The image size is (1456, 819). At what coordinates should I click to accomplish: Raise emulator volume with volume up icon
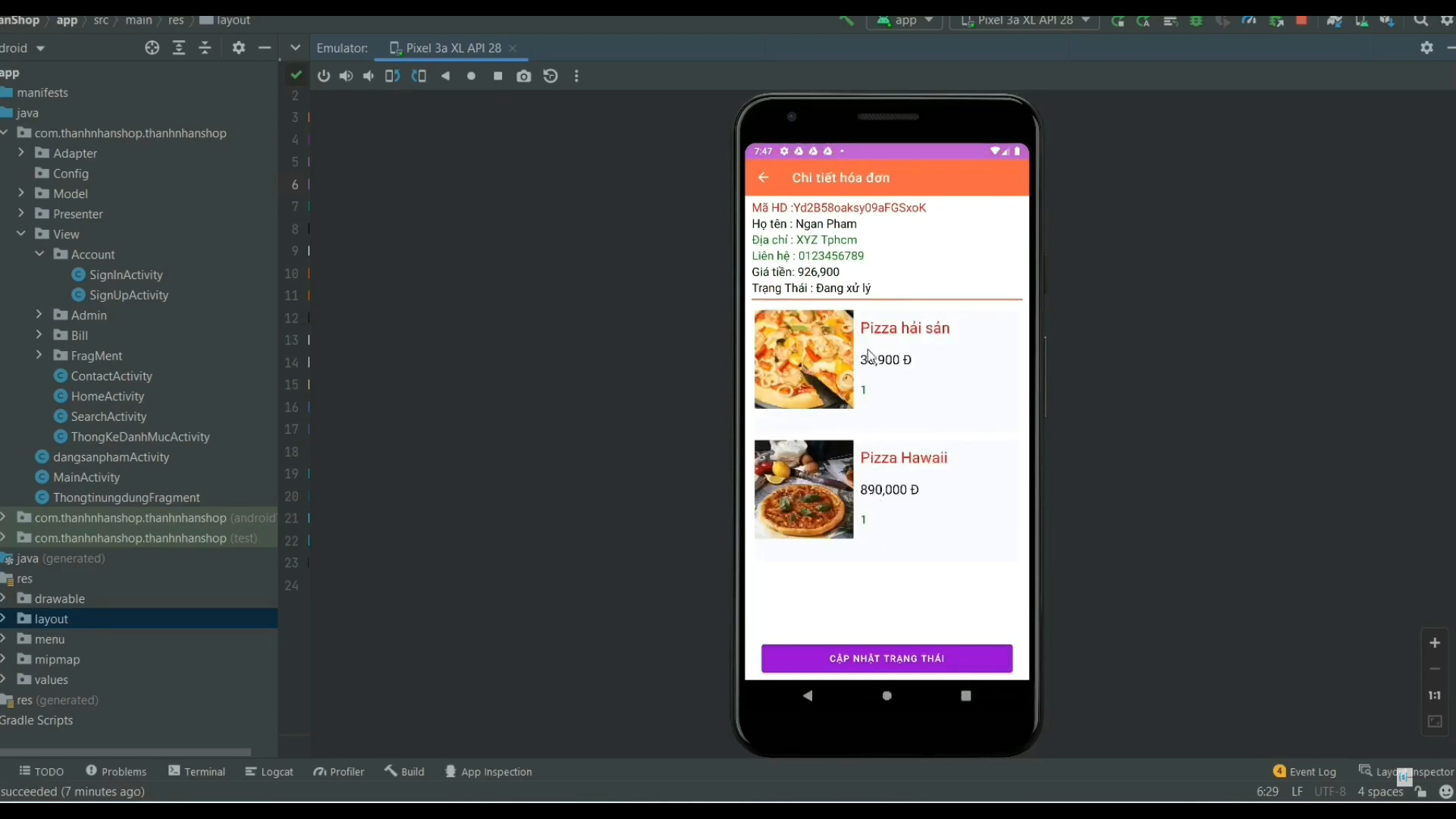click(346, 76)
